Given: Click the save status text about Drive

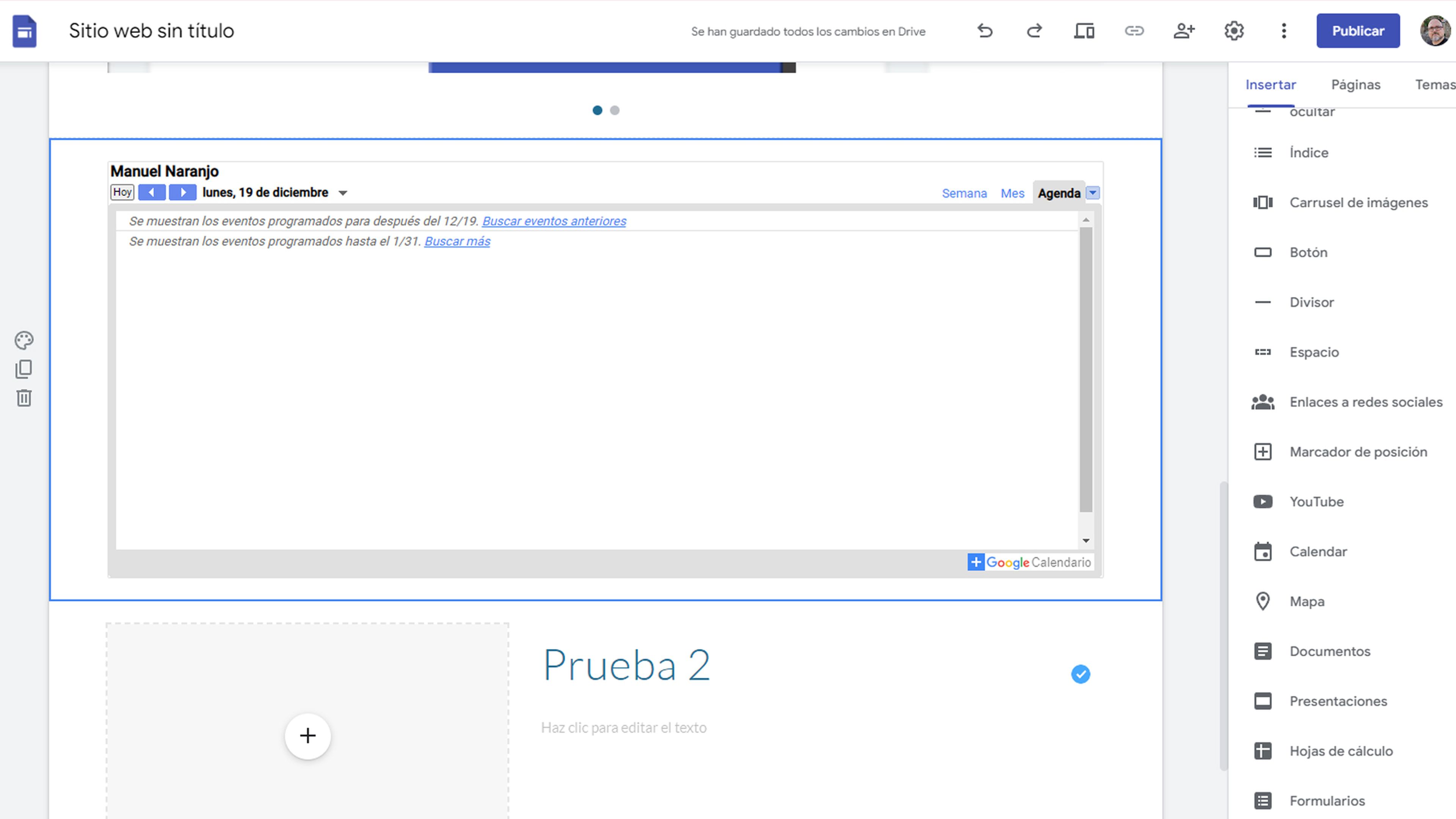Looking at the screenshot, I should [x=808, y=31].
